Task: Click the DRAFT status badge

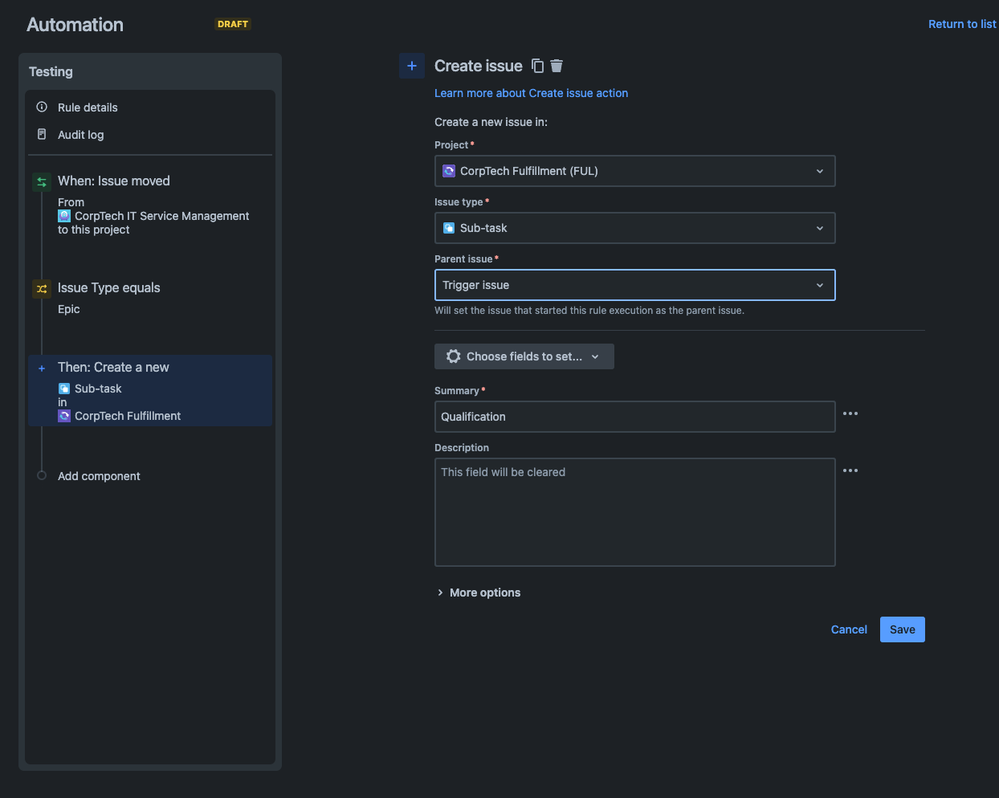Action: point(233,24)
